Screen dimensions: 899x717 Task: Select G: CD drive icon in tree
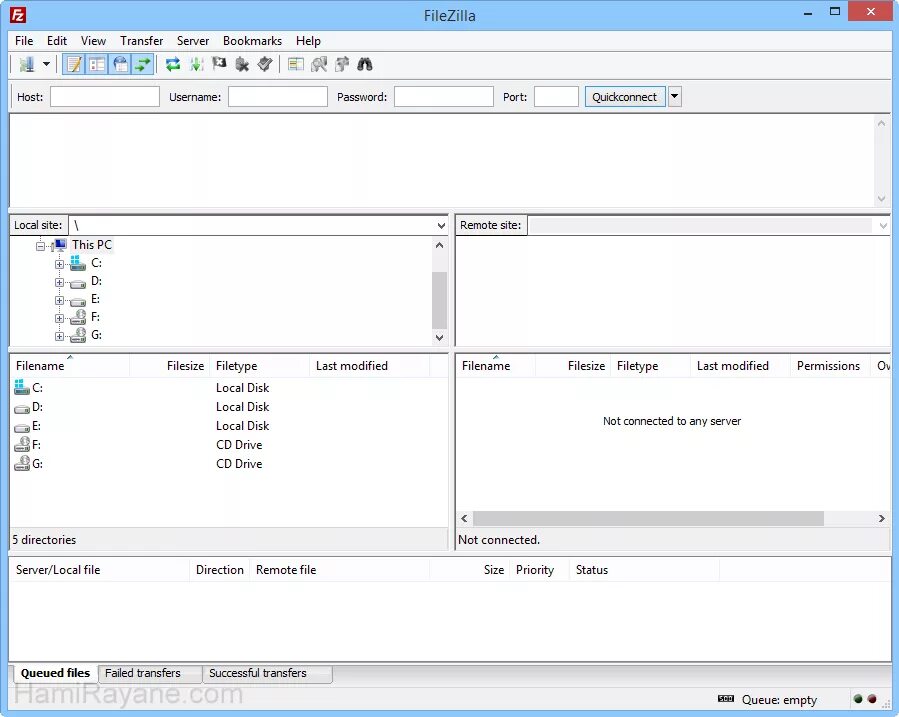coord(77,335)
